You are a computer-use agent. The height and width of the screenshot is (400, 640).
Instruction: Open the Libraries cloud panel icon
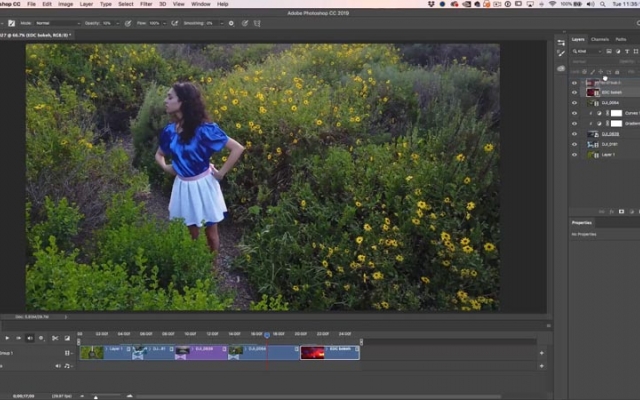[x=561, y=69]
